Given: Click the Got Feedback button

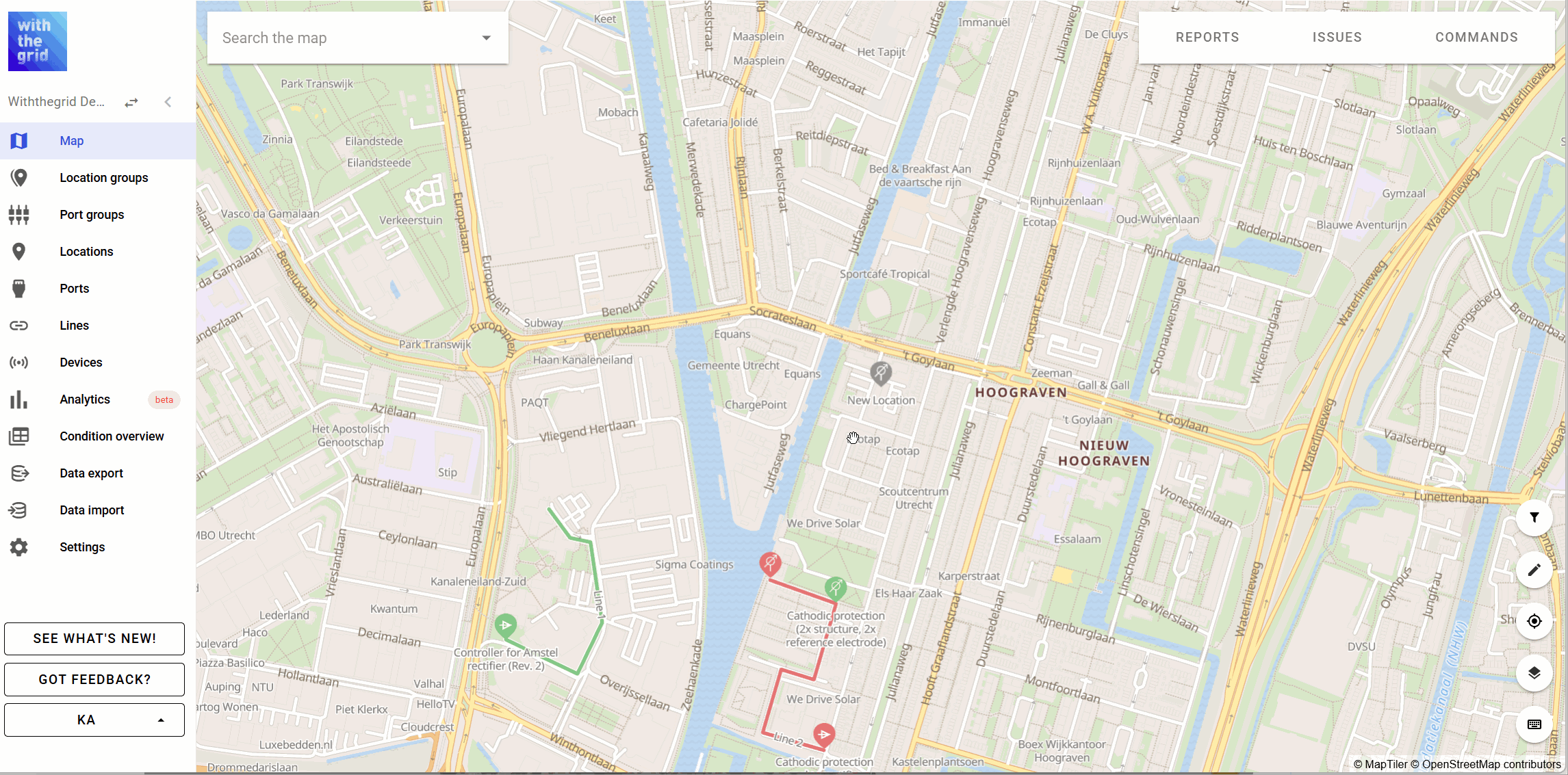Looking at the screenshot, I should (x=94, y=679).
